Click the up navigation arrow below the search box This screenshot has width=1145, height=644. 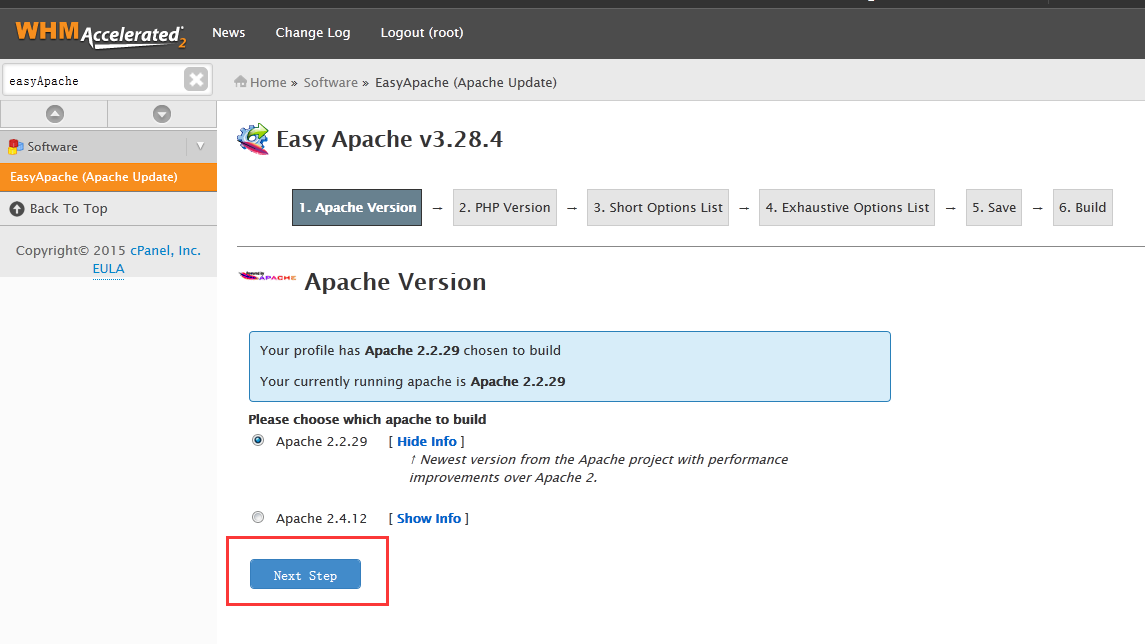[x=55, y=113]
